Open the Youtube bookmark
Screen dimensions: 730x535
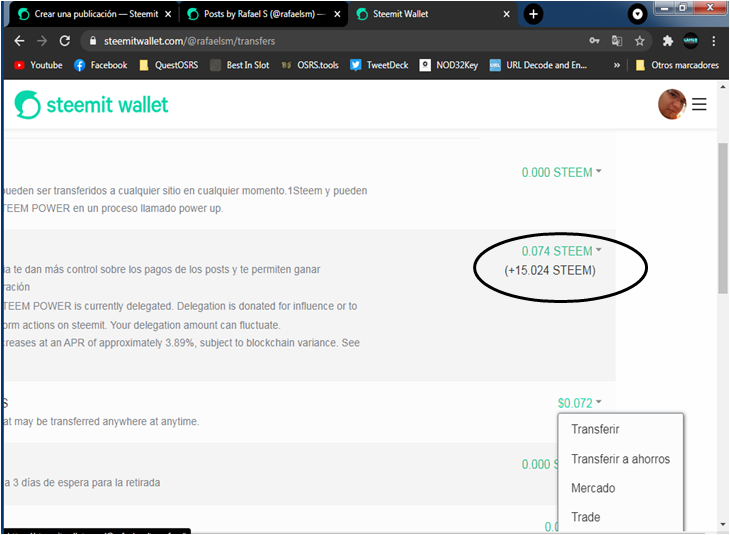38,65
